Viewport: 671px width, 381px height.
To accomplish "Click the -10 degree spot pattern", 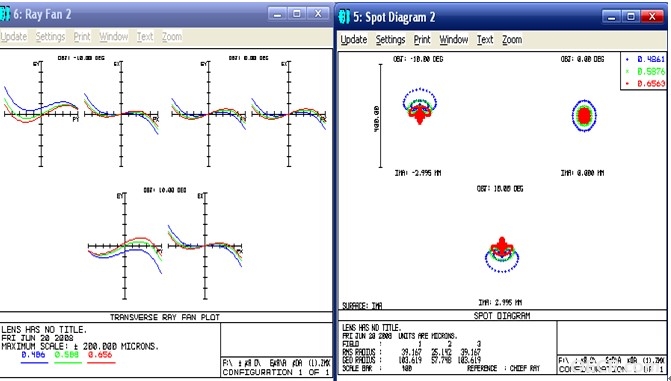I will (420, 106).
